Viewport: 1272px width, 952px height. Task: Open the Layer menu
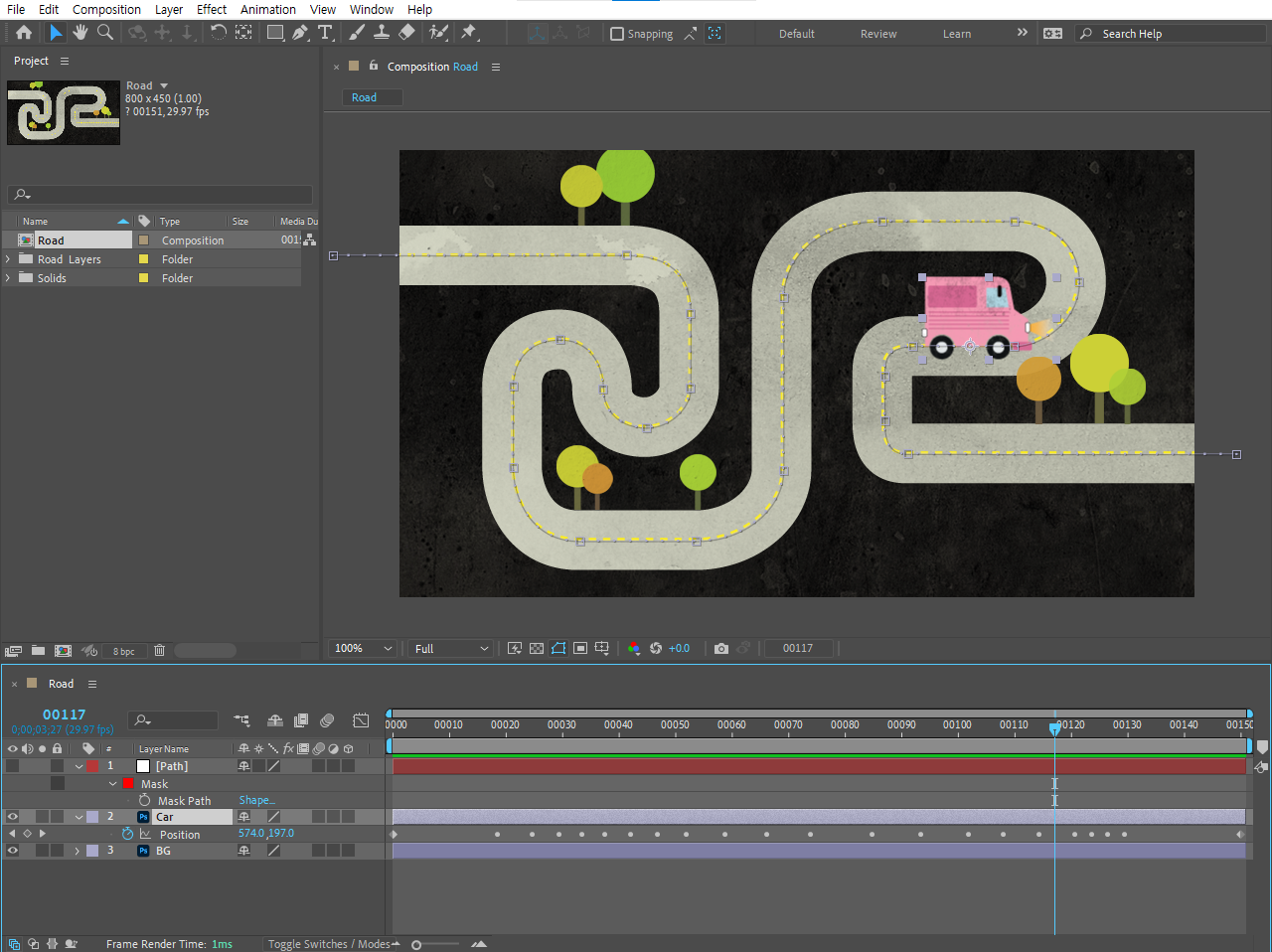pyautogui.click(x=169, y=9)
